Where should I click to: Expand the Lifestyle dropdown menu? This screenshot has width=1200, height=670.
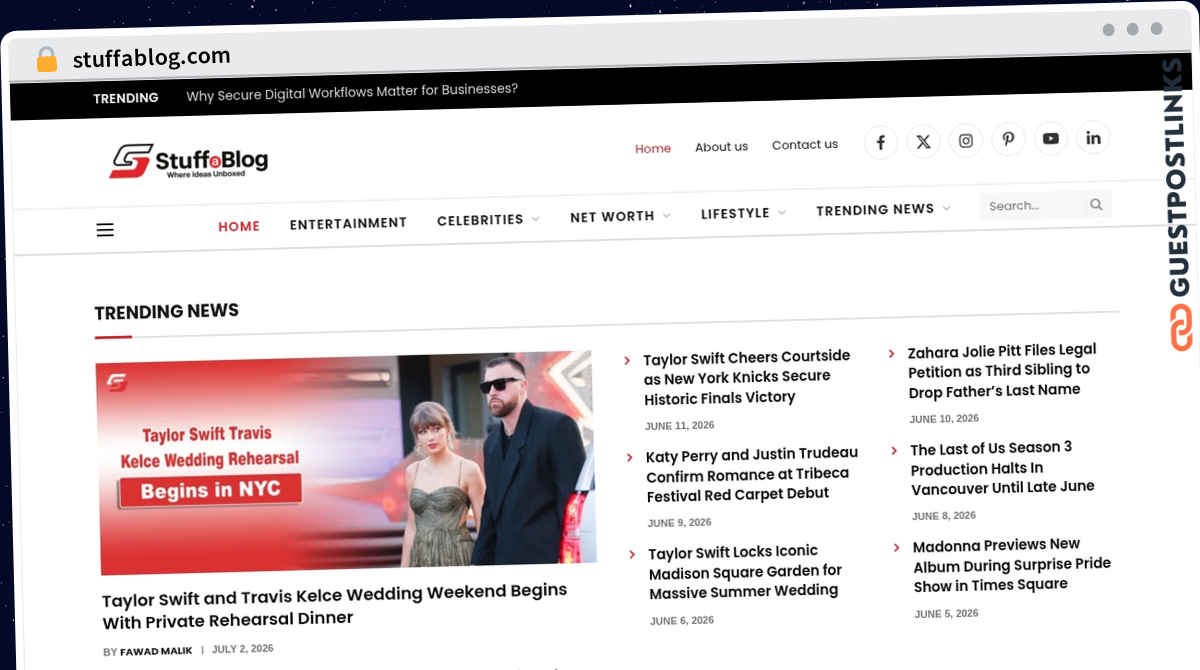coord(743,213)
